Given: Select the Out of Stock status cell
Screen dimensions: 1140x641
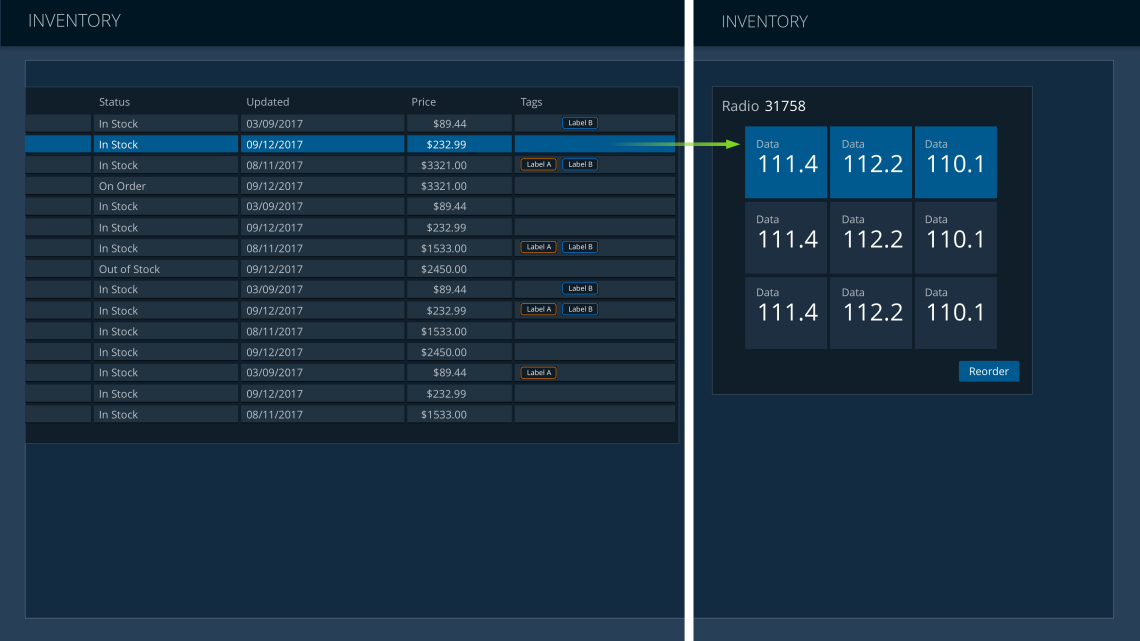Looking at the screenshot, I should point(166,269).
